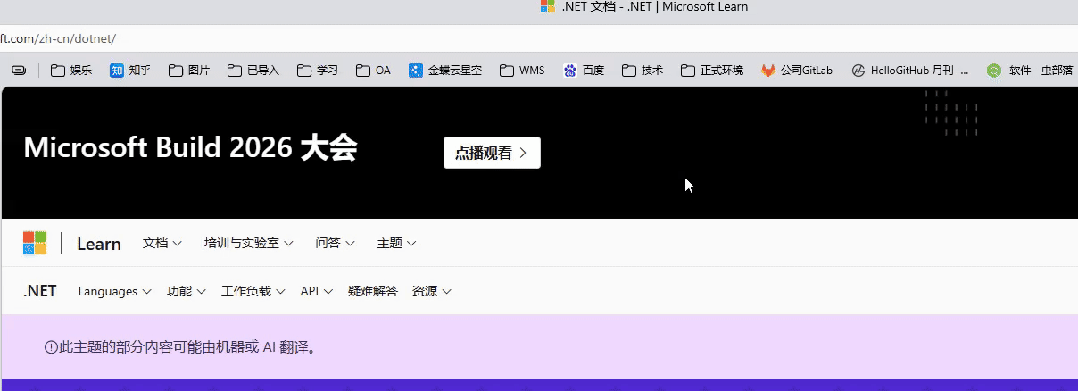Image resolution: width=1078 pixels, height=391 pixels.
Task: Click the 此主题的部分内容可能由机器或 AI 翻译 notice text
Action: click(x=188, y=348)
